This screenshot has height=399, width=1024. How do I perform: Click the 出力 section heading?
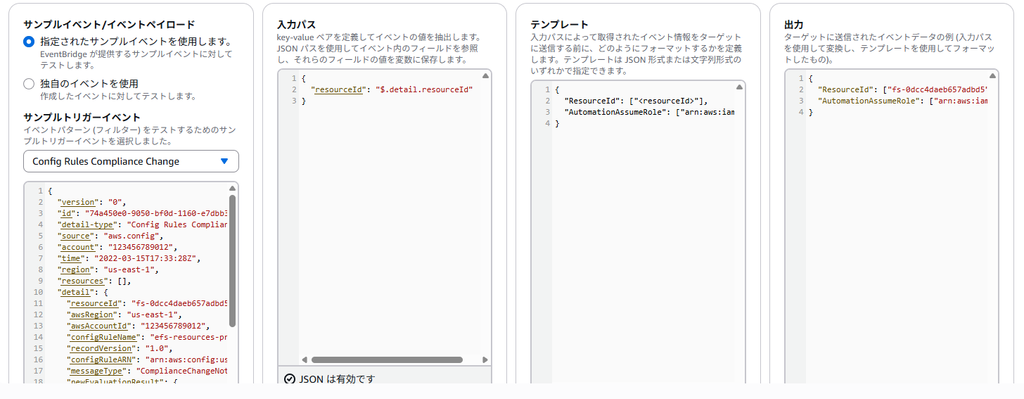coord(793,24)
